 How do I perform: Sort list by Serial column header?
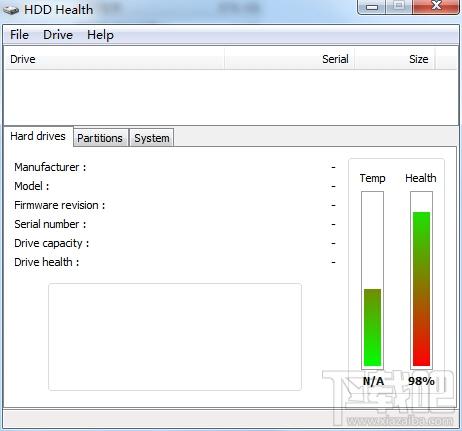(x=289, y=59)
